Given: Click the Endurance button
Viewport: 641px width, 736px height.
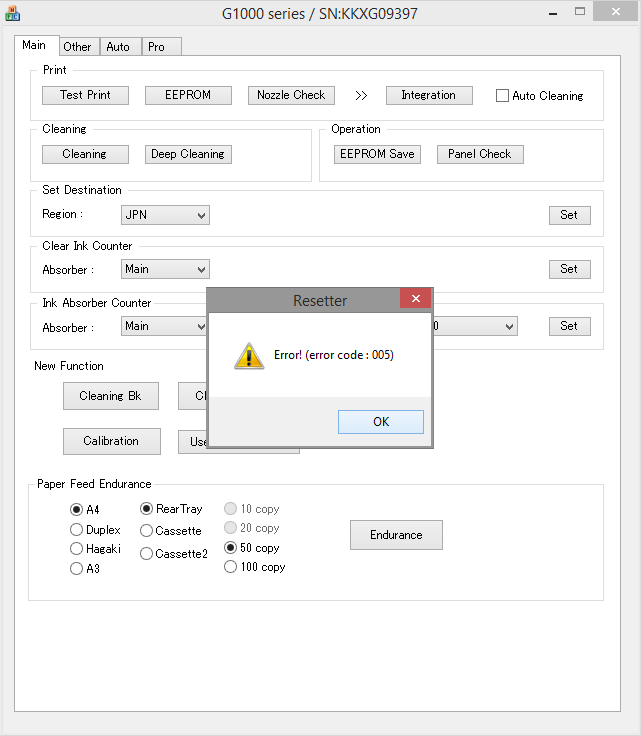Looking at the screenshot, I should pyautogui.click(x=396, y=535).
